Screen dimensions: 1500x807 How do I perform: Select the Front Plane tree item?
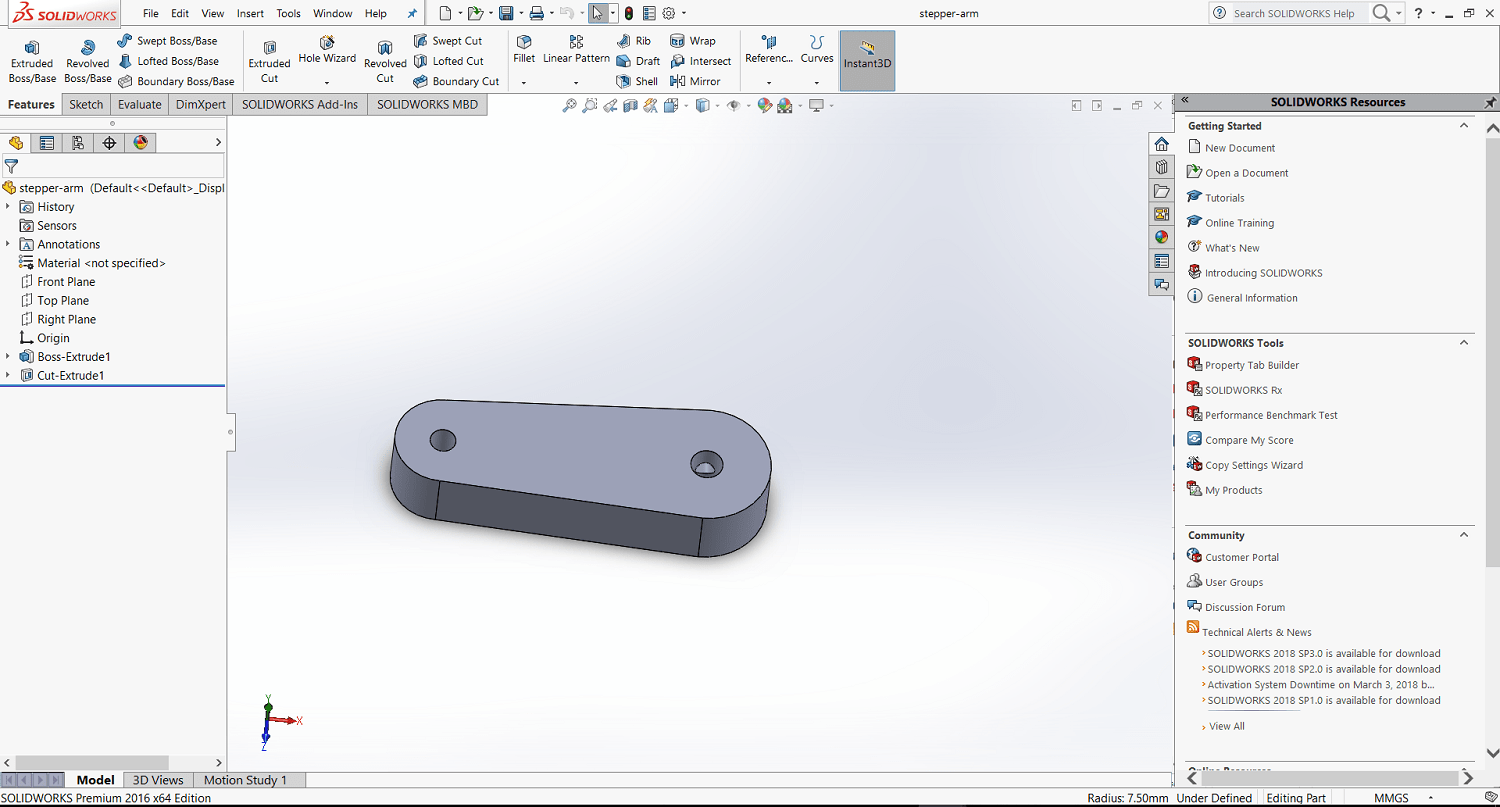66,282
